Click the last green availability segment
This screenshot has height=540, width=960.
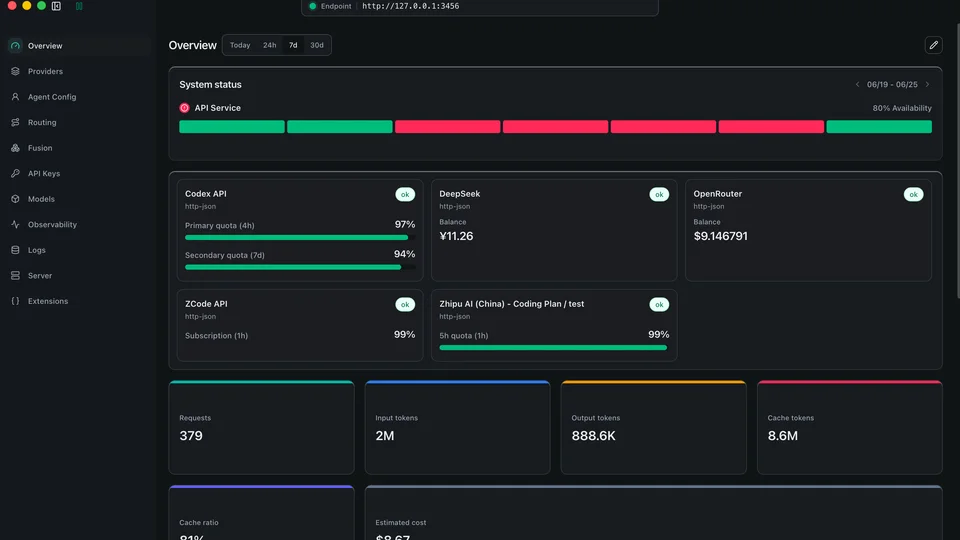(x=879, y=127)
